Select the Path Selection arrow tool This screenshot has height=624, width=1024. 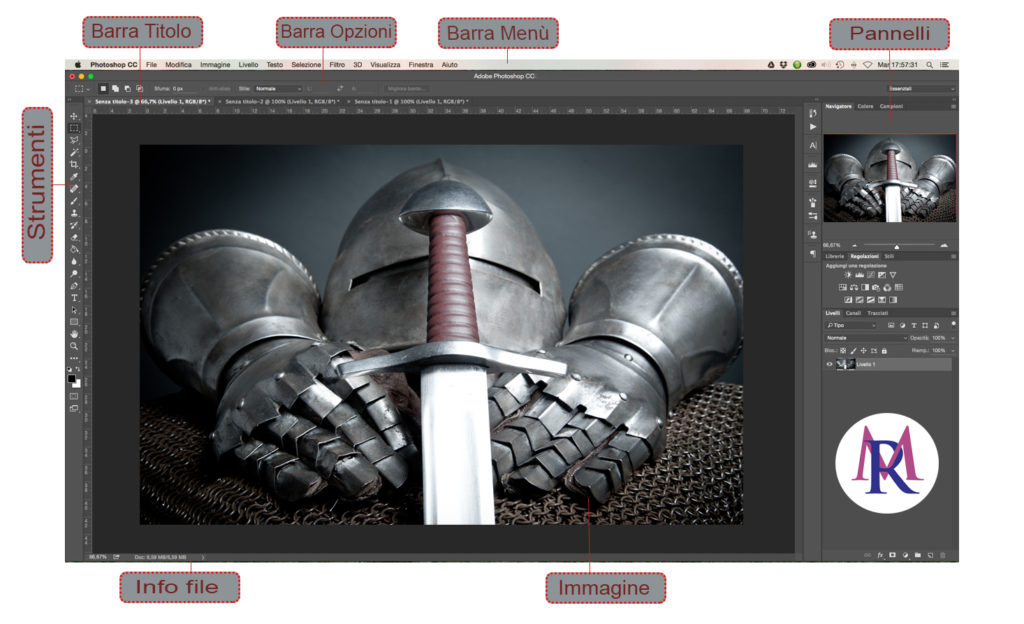pos(74,310)
